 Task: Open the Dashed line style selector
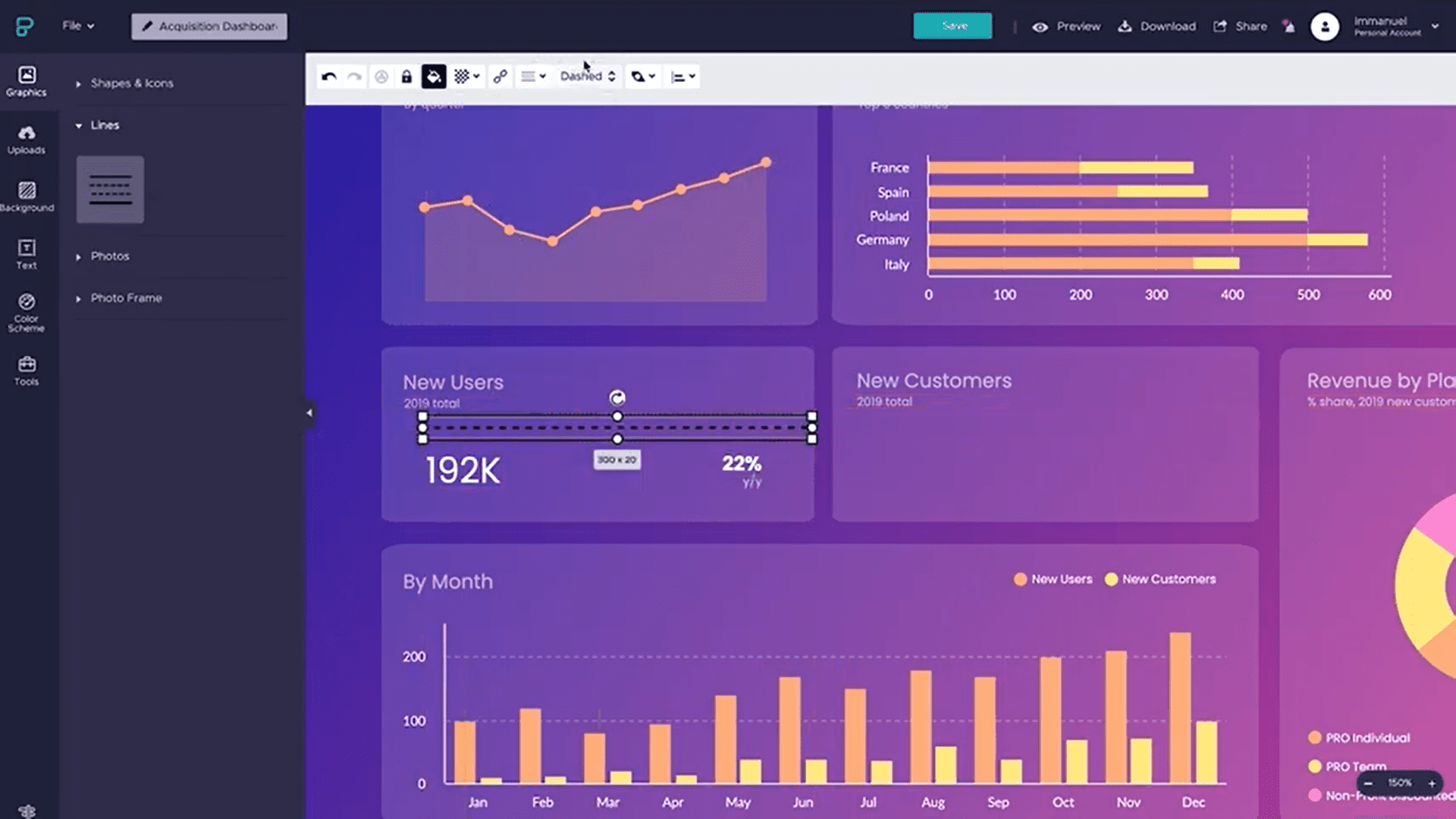pyautogui.click(x=588, y=77)
